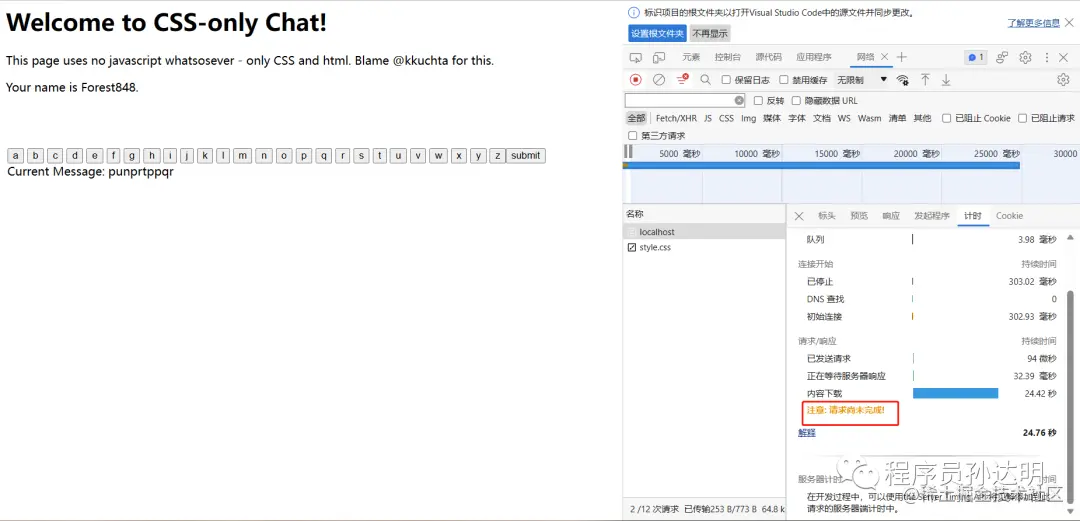
Task: Click the 设置根文件夹 button
Action: (x=657, y=33)
